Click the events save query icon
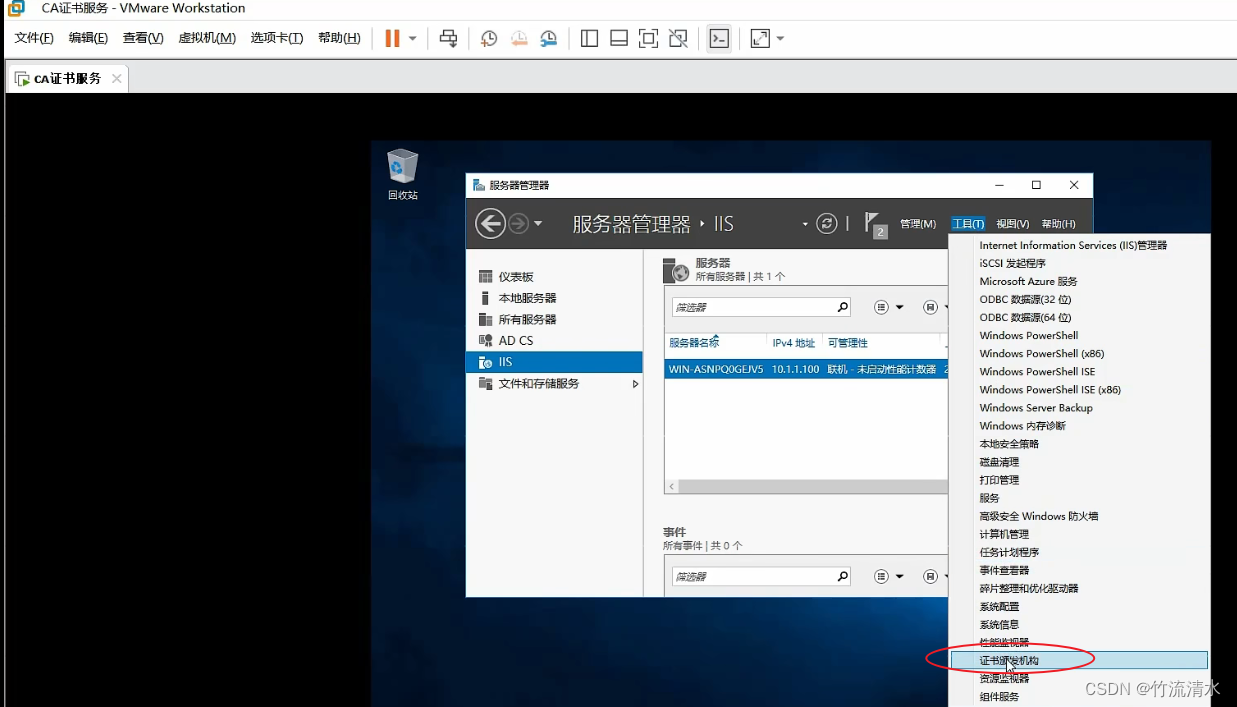The width and height of the screenshot is (1237, 707). 931,577
